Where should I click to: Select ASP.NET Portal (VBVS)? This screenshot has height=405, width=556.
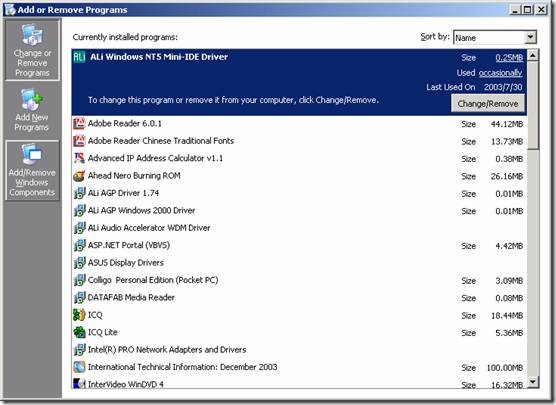[x=129, y=245]
